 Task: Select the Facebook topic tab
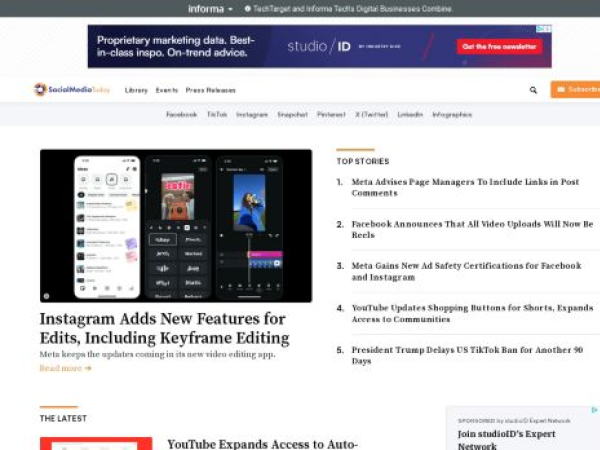[181, 115]
